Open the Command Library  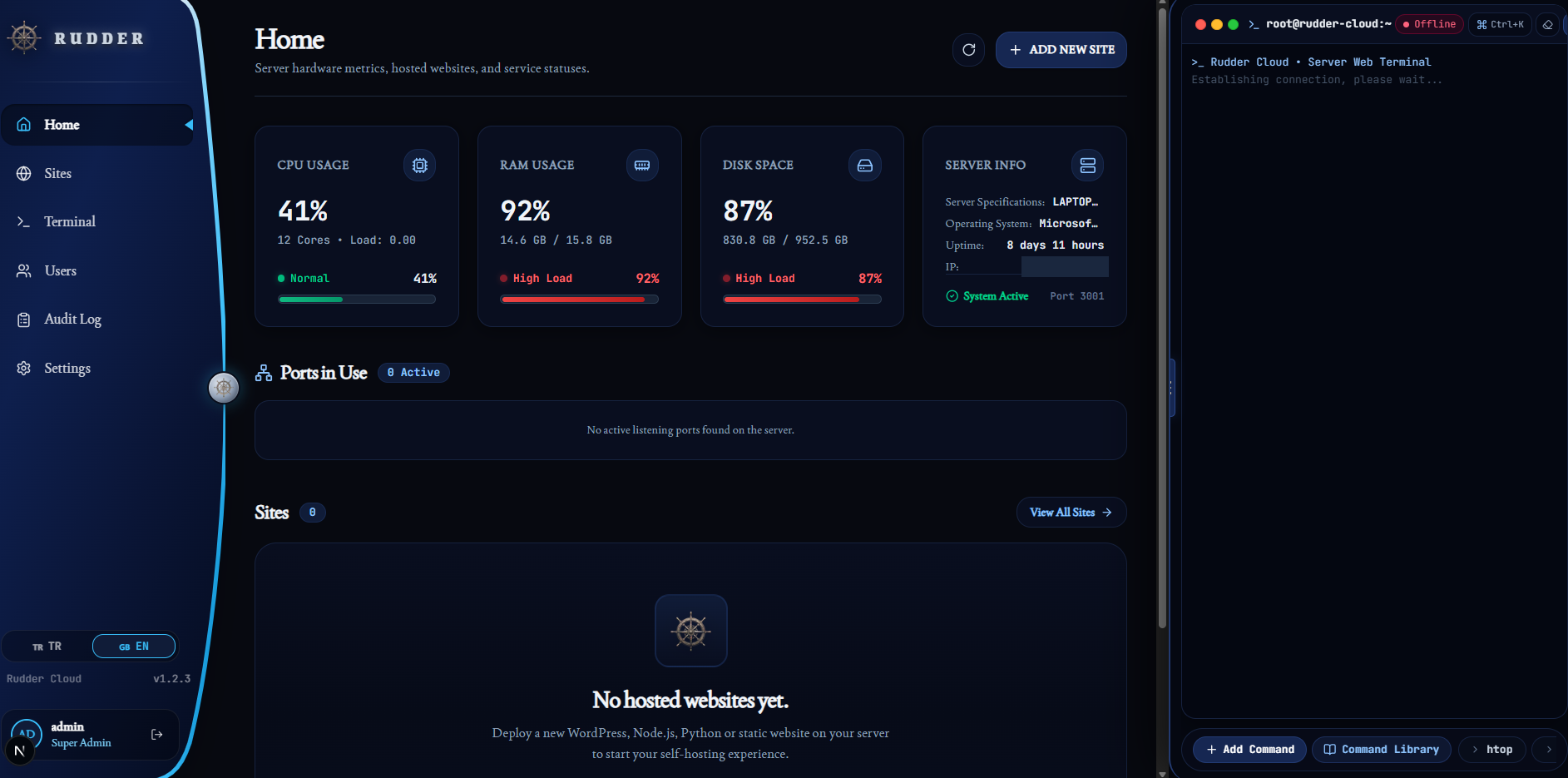click(x=1382, y=750)
